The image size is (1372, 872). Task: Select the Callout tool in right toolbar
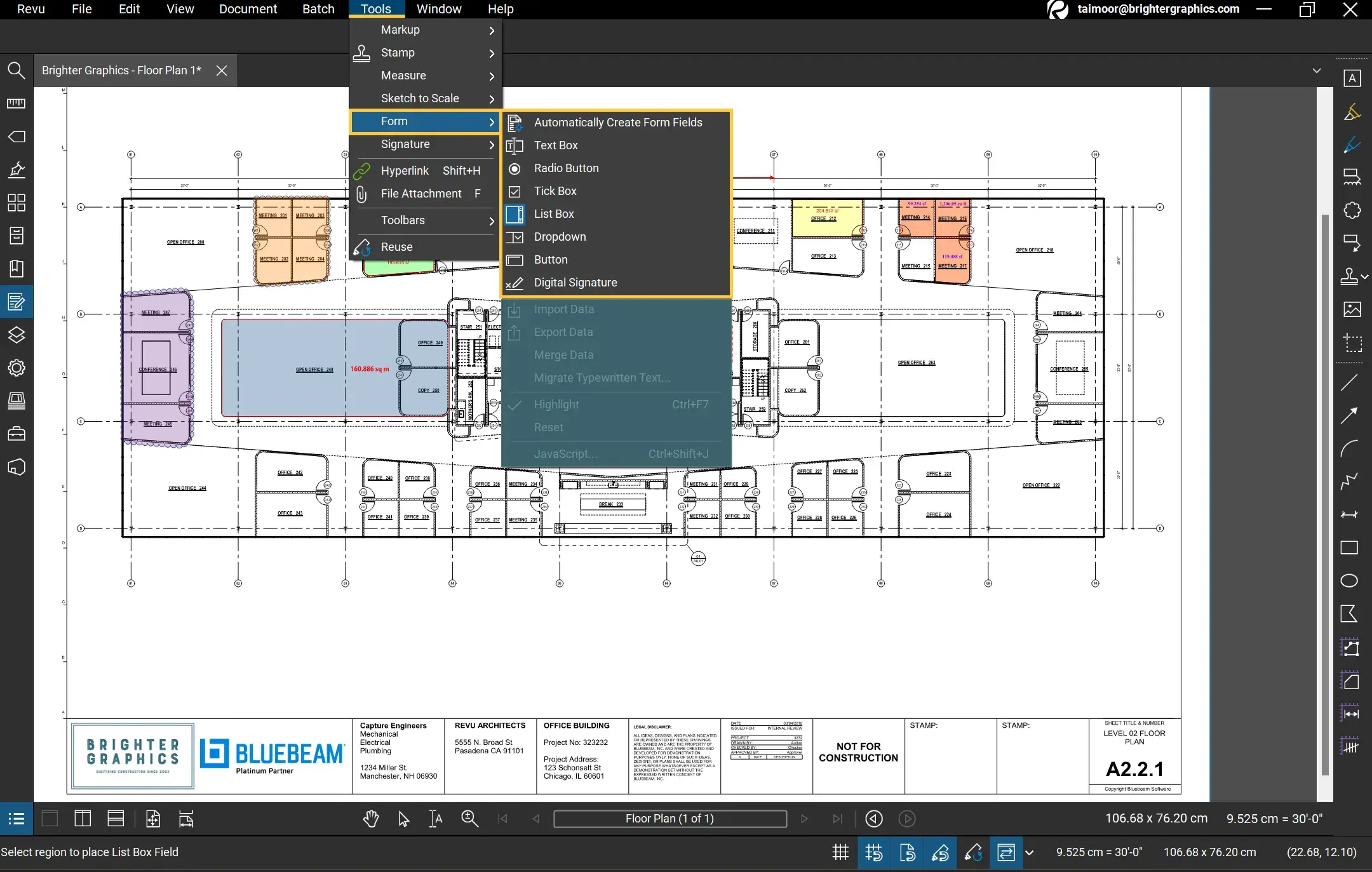(x=1352, y=243)
